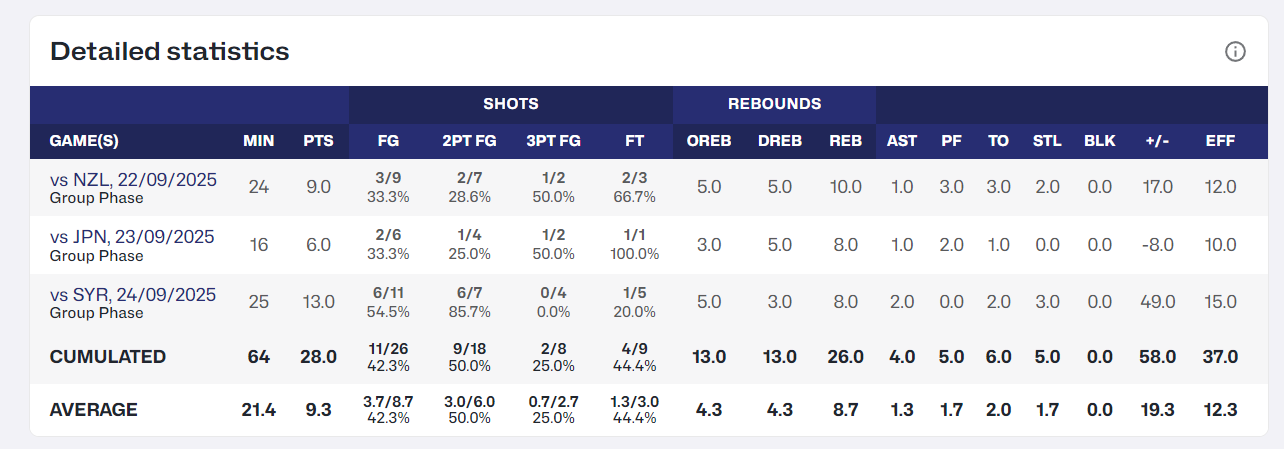Click the FG column header
This screenshot has width=1284, height=449.
pyautogui.click(x=388, y=141)
